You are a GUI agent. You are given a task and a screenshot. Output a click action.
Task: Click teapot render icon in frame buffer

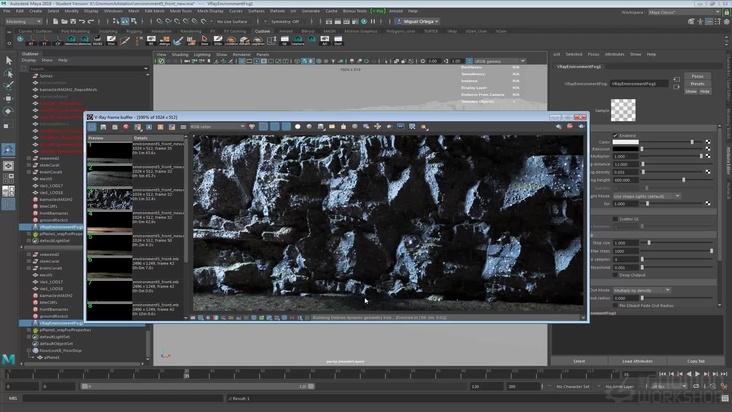pyautogui.click(x=581, y=126)
